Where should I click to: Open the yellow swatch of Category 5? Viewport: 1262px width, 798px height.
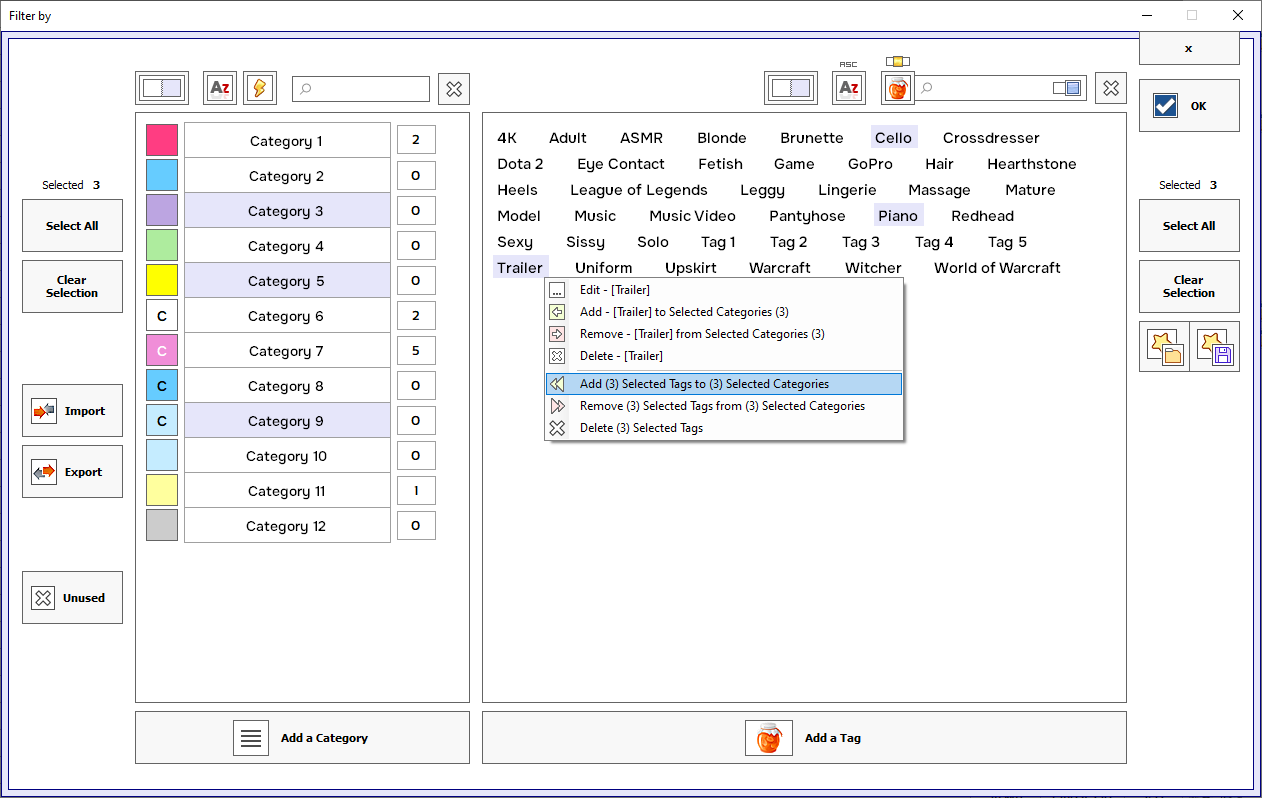tap(162, 280)
